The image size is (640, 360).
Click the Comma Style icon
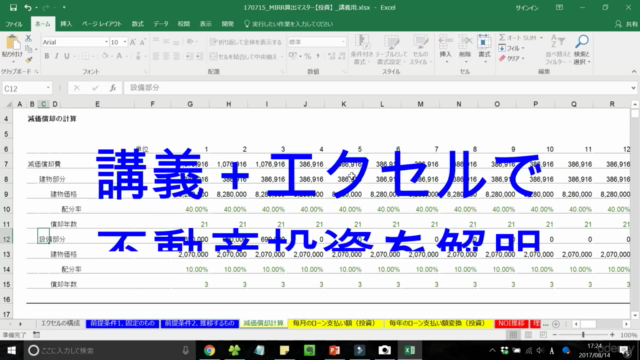pos(318,56)
